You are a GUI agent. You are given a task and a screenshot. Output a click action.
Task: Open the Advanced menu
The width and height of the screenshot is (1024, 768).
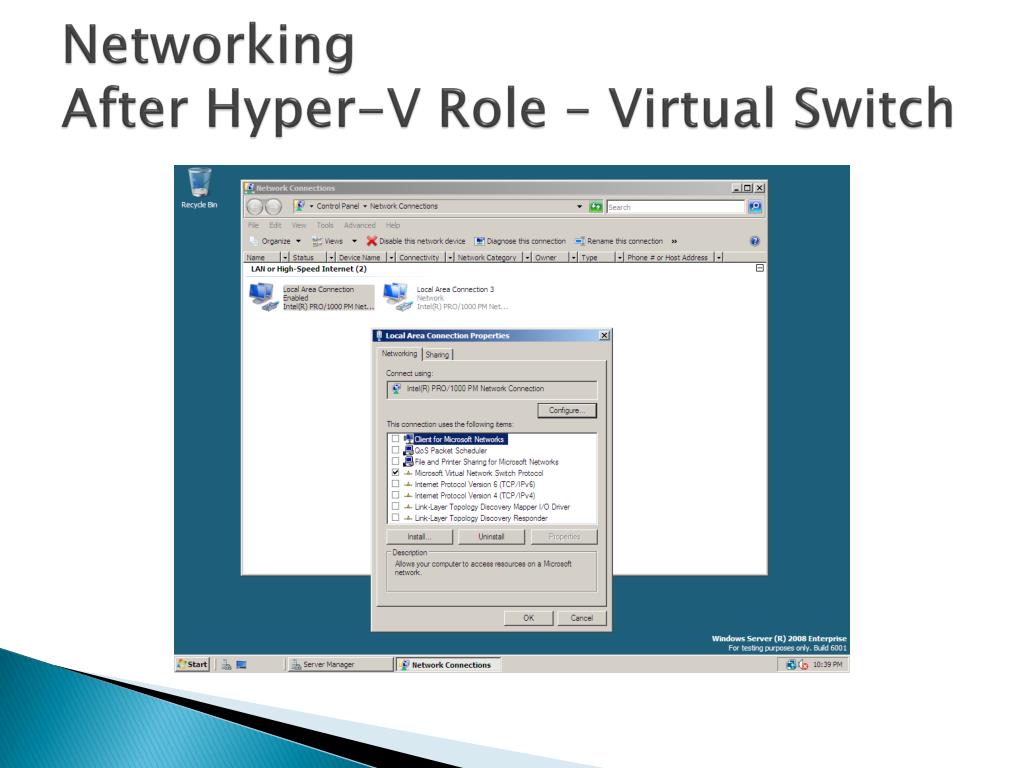360,225
